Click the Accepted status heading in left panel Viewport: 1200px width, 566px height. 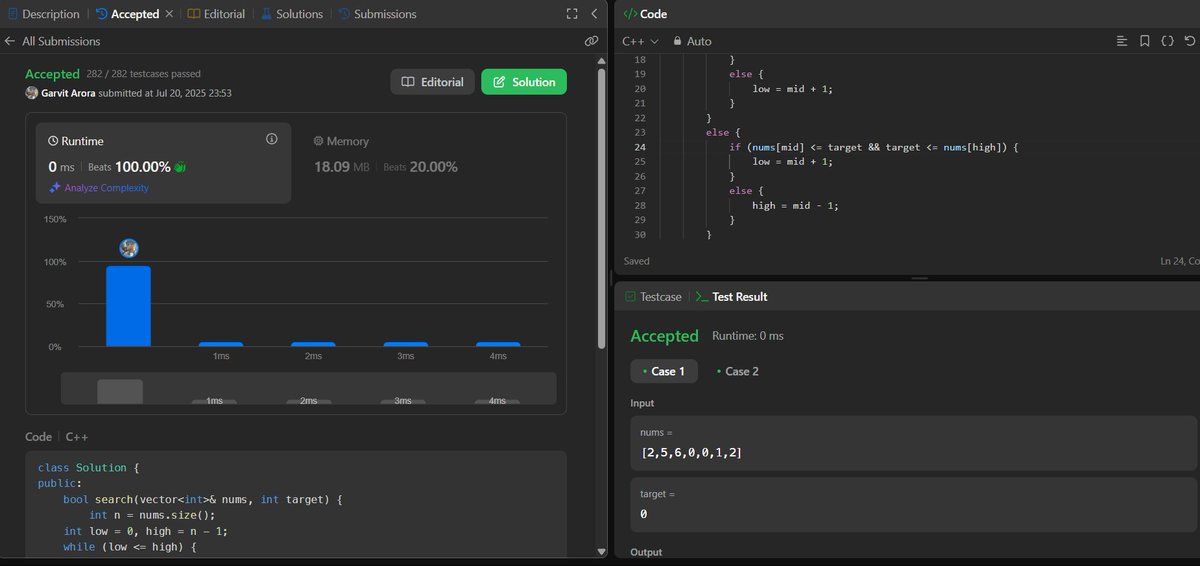tap(52, 74)
